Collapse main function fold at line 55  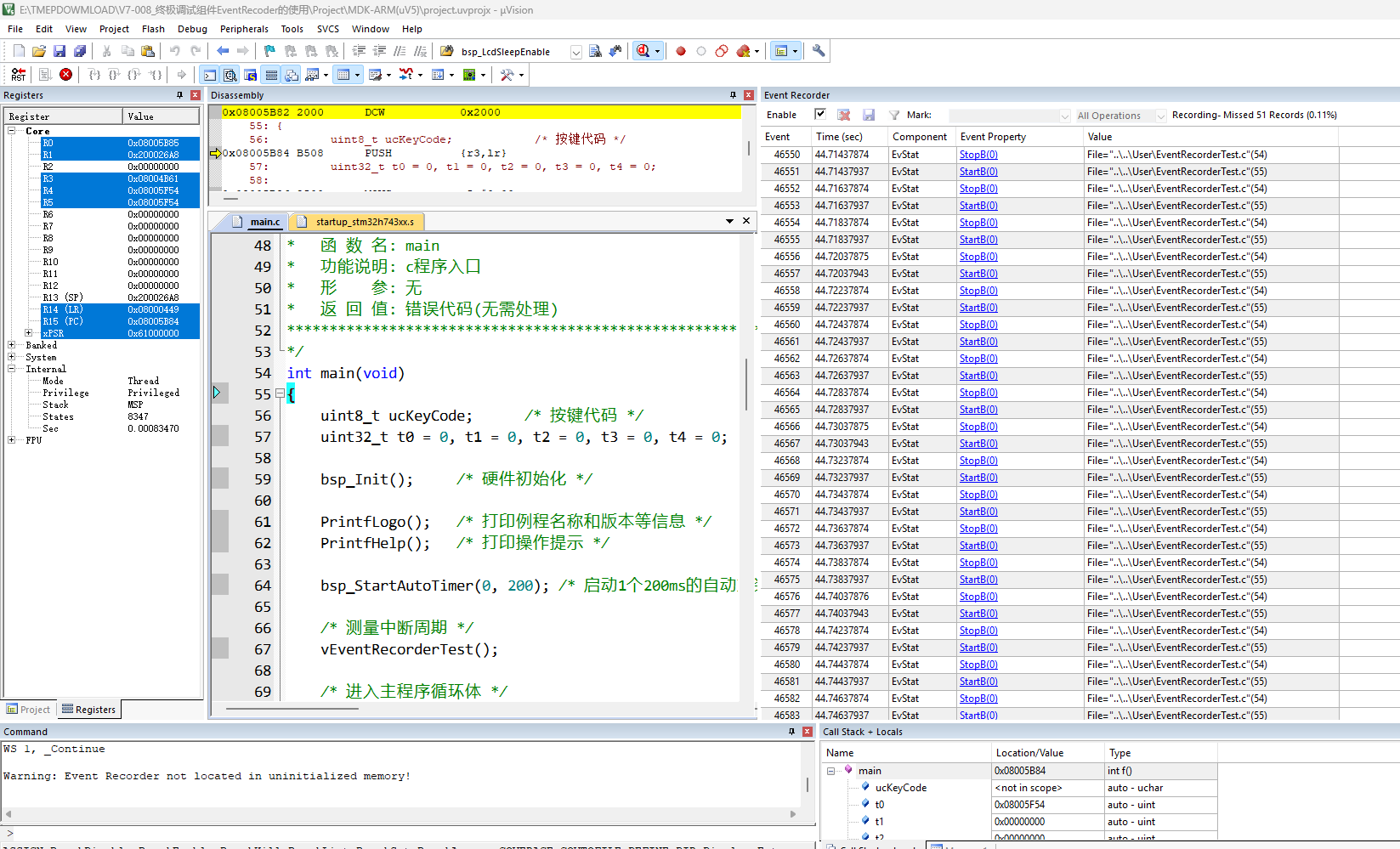pyautogui.click(x=280, y=393)
